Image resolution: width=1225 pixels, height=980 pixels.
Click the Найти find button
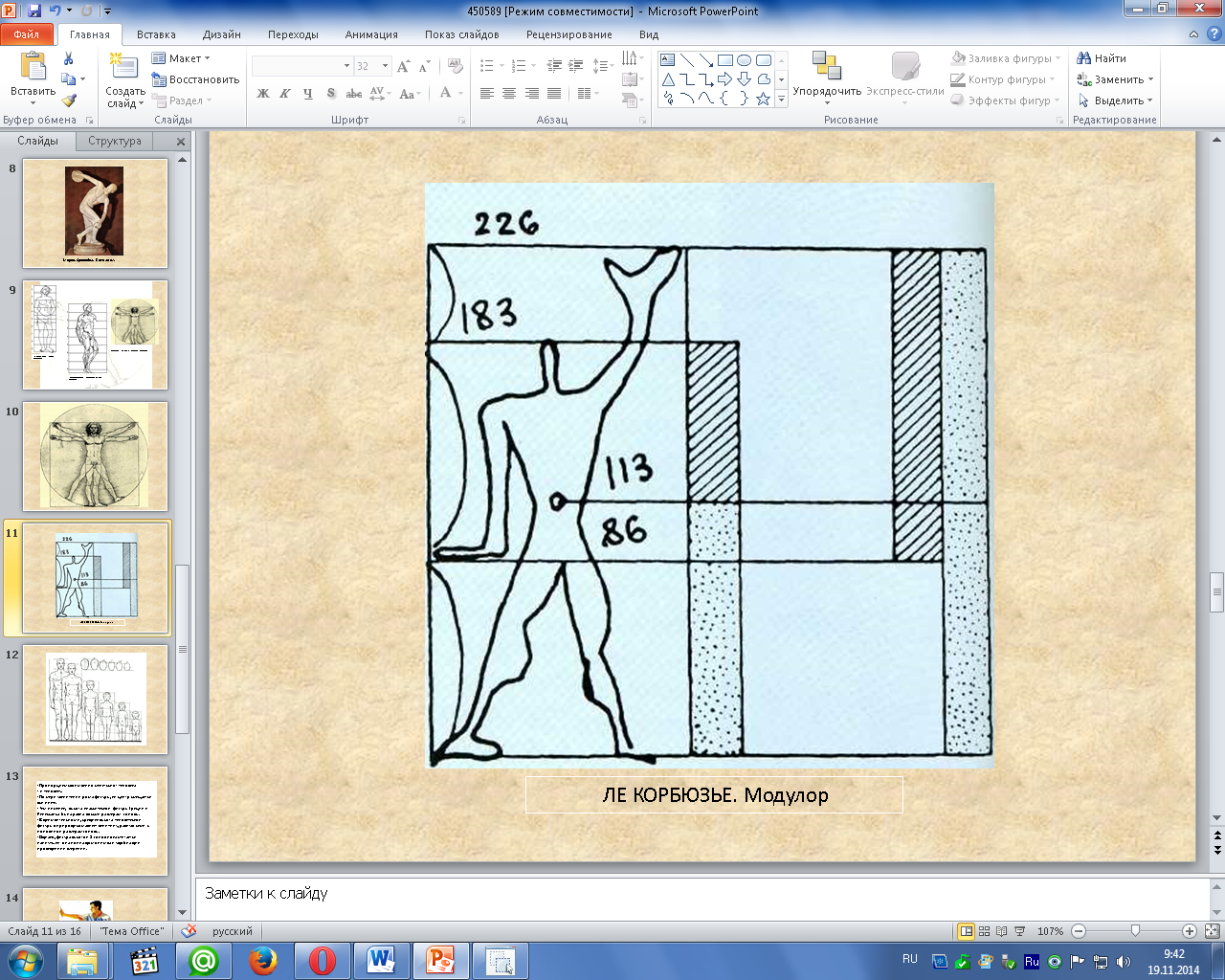(x=1102, y=58)
